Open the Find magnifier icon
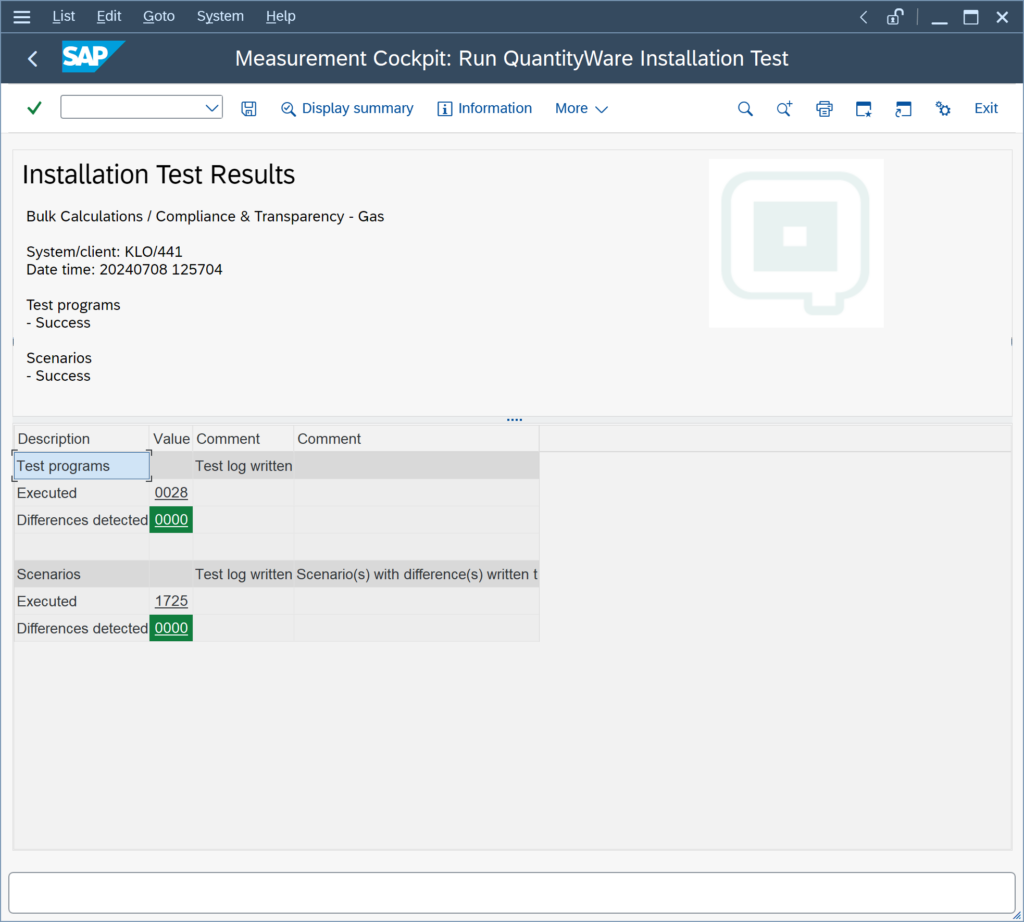This screenshot has width=1024, height=922. tap(745, 108)
